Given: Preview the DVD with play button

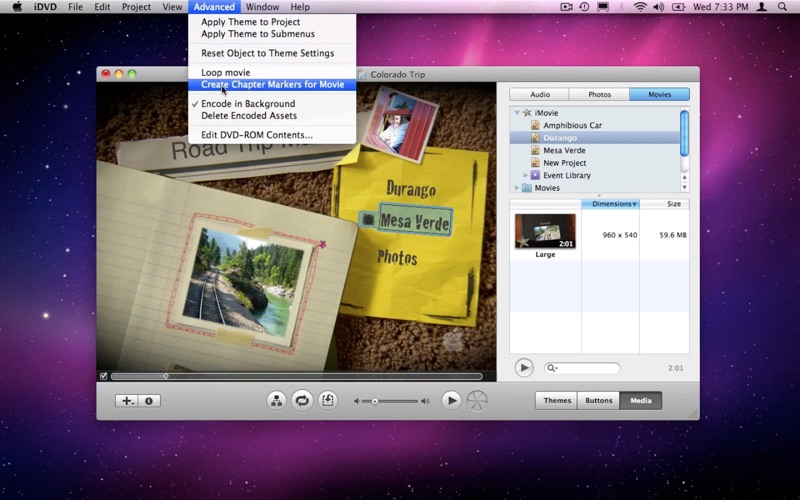Looking at the screenshot, I should pos(451,401).
